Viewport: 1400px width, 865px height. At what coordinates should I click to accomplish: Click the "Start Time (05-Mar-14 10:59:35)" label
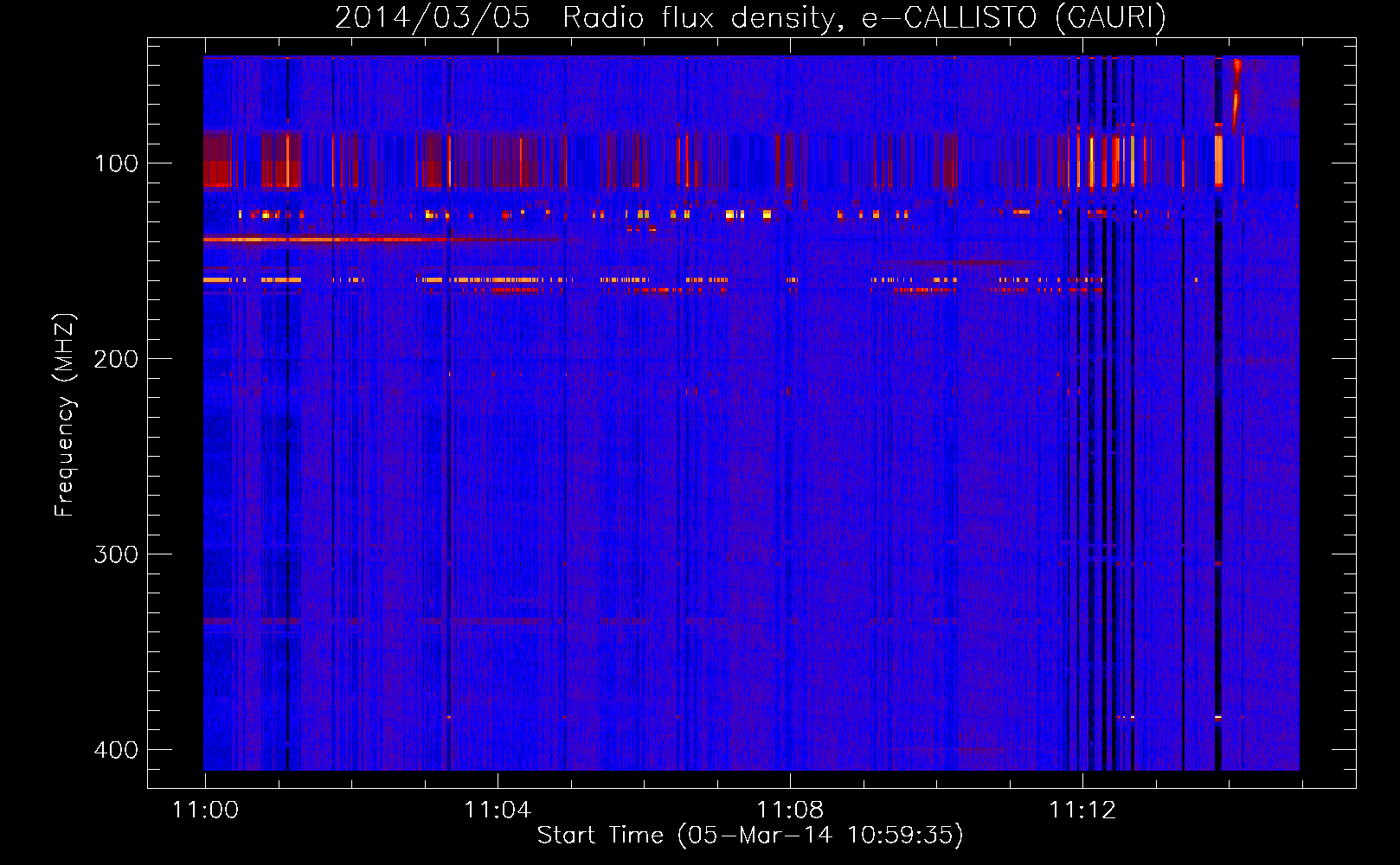click(x=750, y=836)
